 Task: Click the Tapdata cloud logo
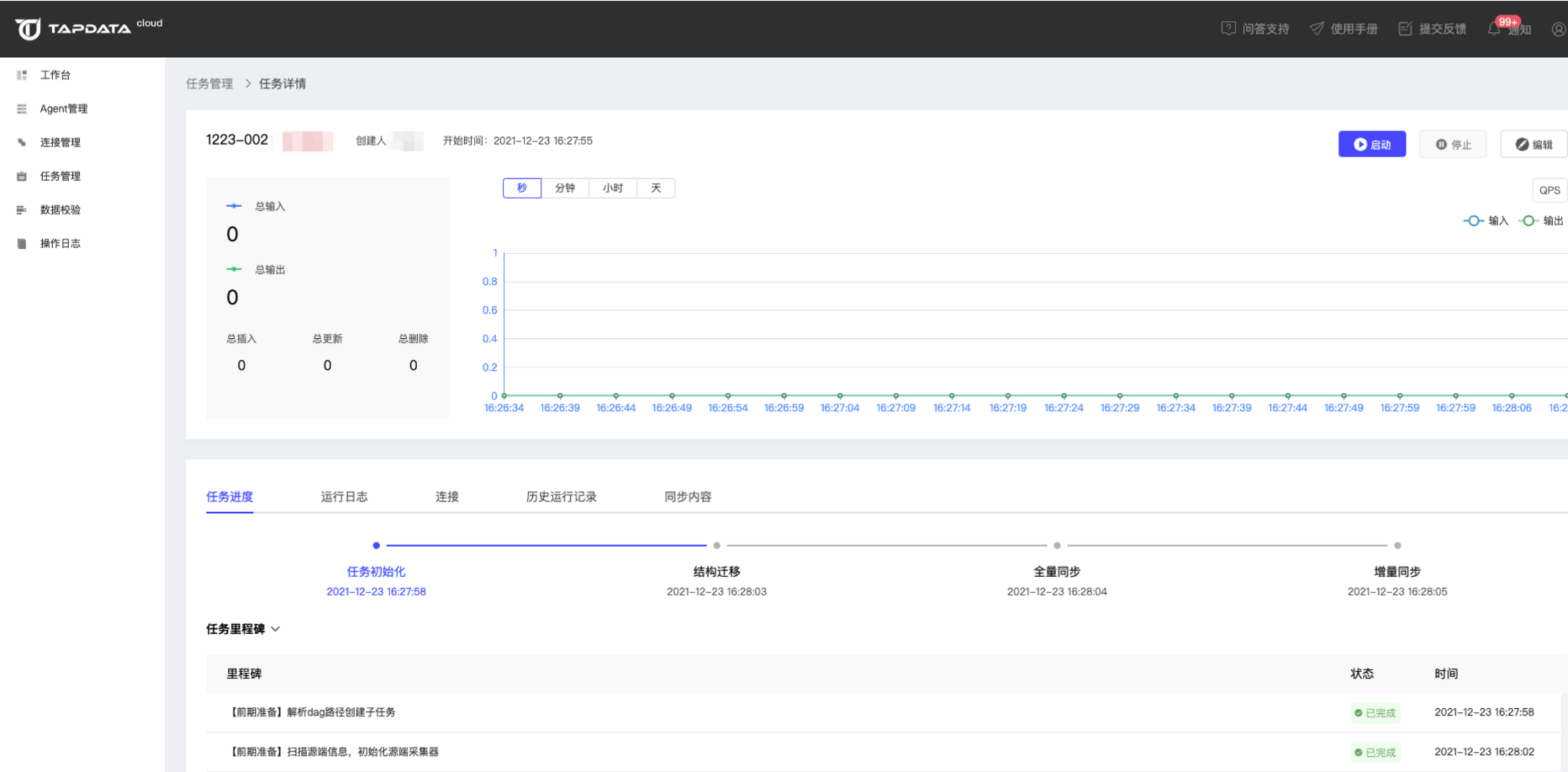point(88,28)
